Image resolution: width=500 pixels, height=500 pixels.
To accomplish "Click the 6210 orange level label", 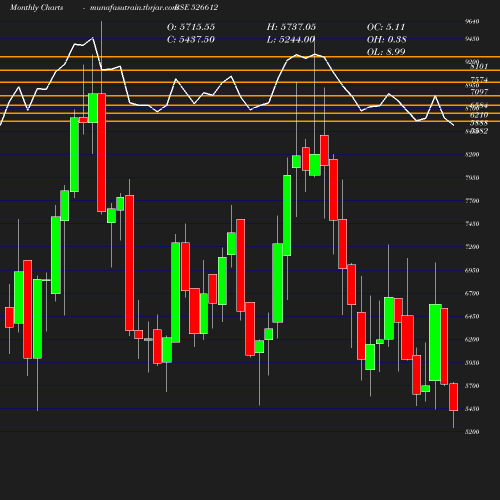I will [x=479, y=115].
